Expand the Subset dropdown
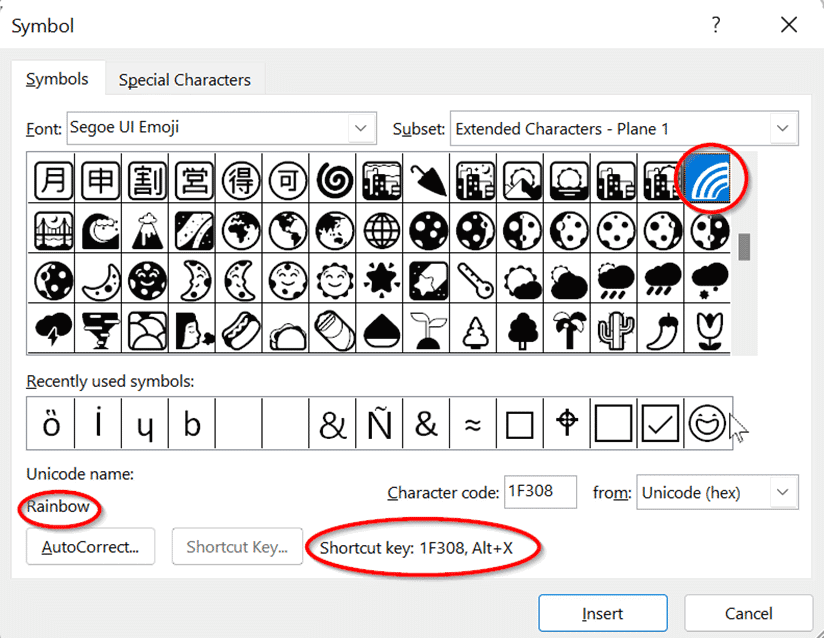Screen dimensions: 824x638 [x=784, y=128]
